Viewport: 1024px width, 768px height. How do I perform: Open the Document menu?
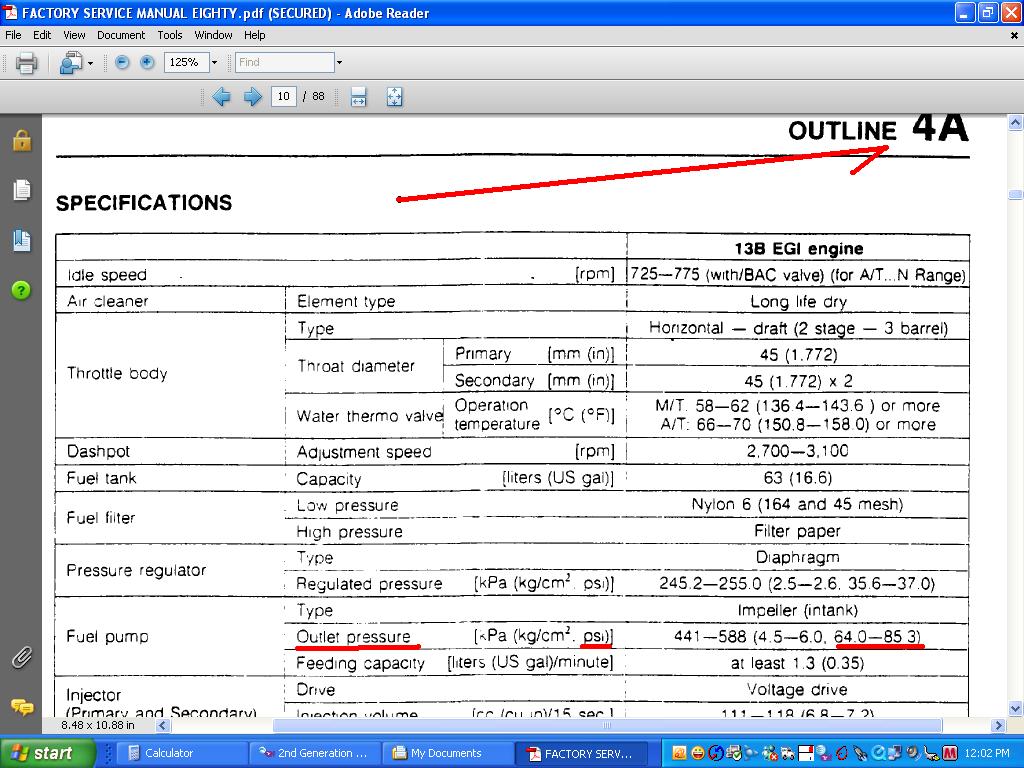(x=121, y=35)
